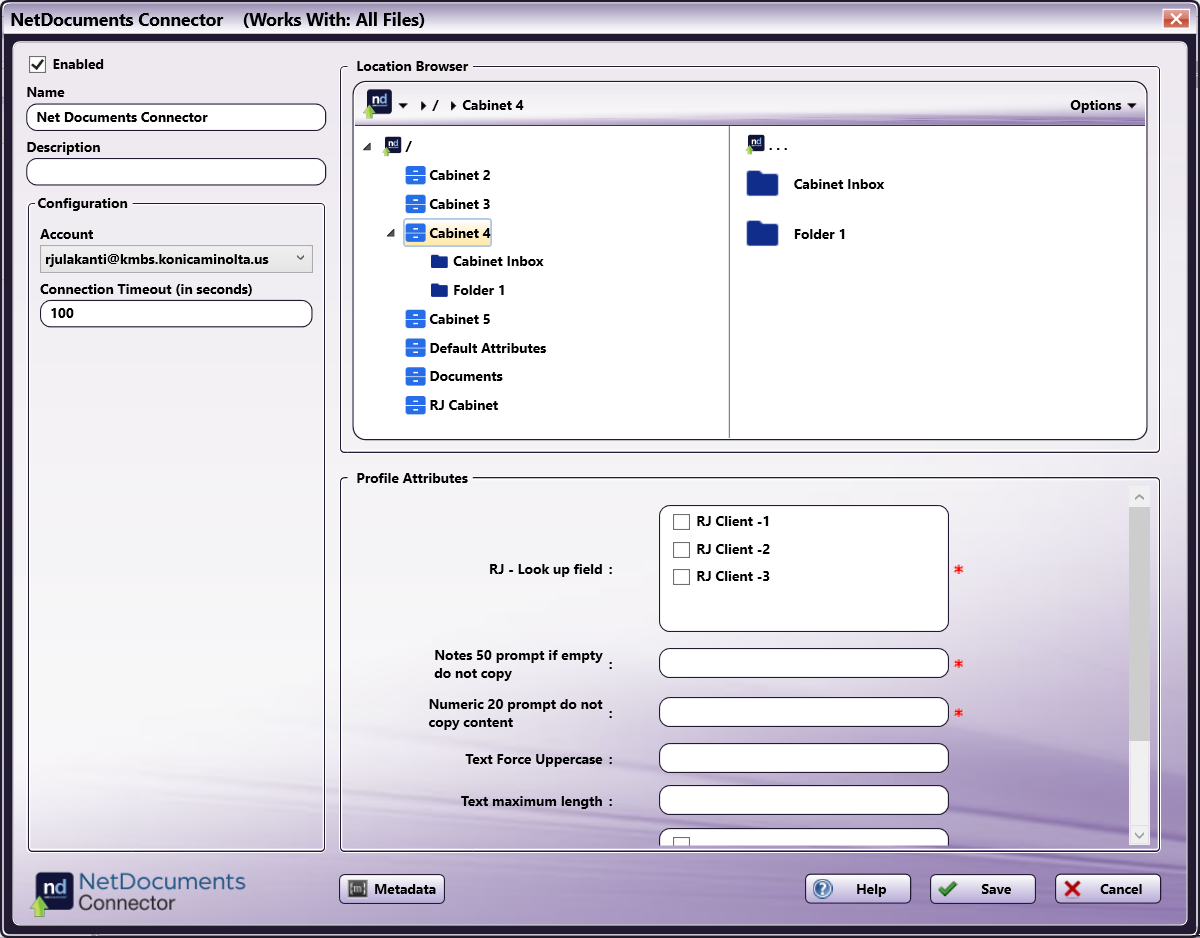Viewport: 1200px width, 938px height.
Task: Focus the Name input field
Action: [x=176, y=117]
